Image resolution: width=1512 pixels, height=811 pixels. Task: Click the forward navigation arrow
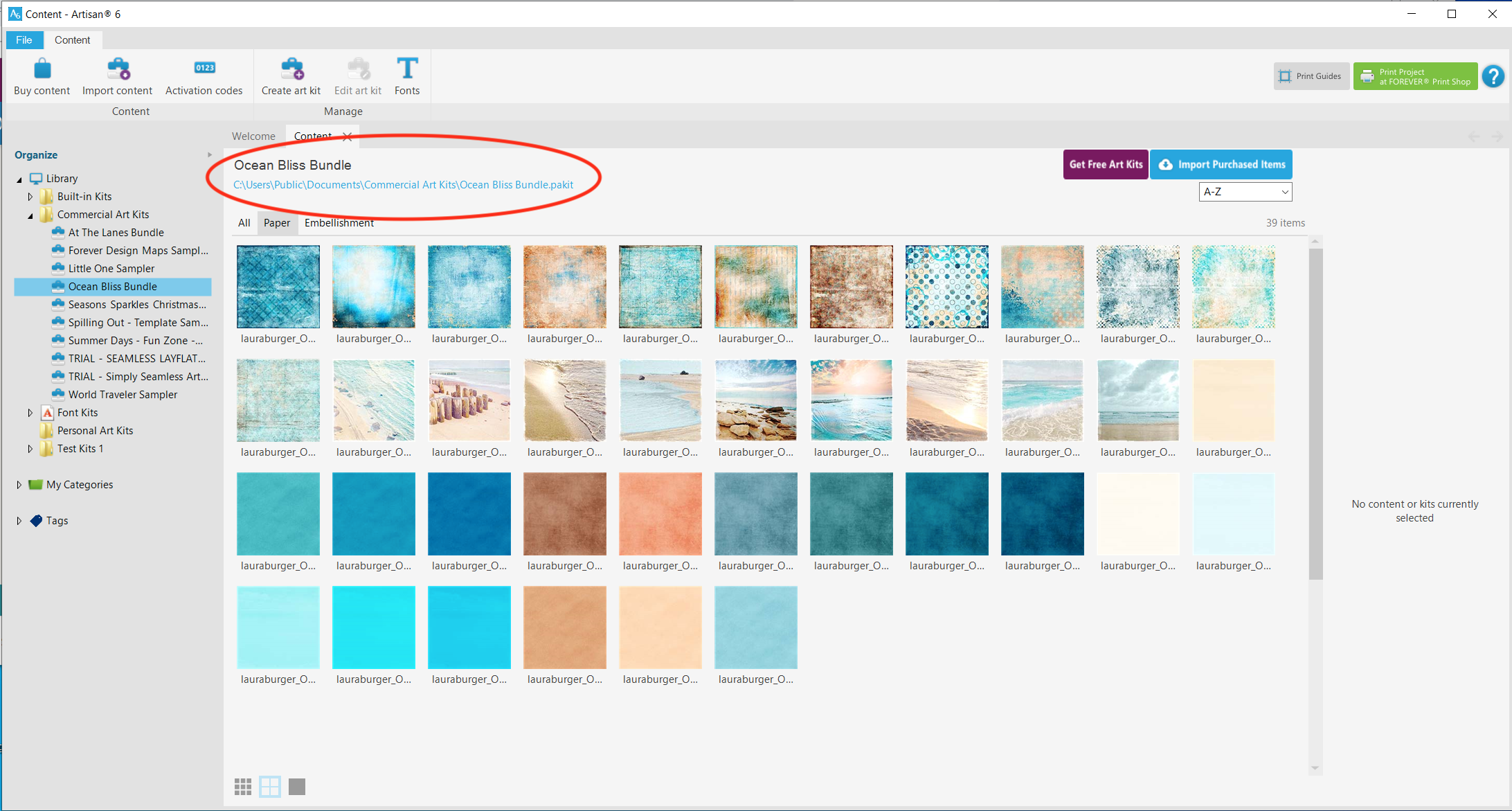1497,137
